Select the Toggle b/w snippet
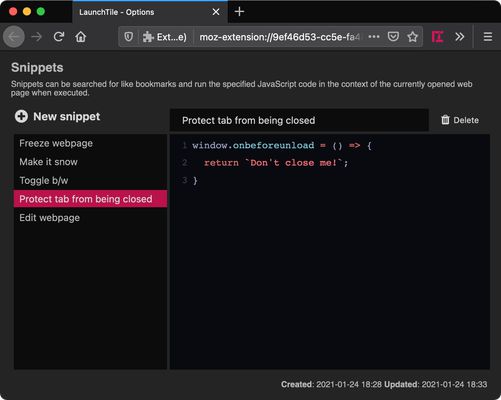 pyautogui.click(x=90, y=181)
